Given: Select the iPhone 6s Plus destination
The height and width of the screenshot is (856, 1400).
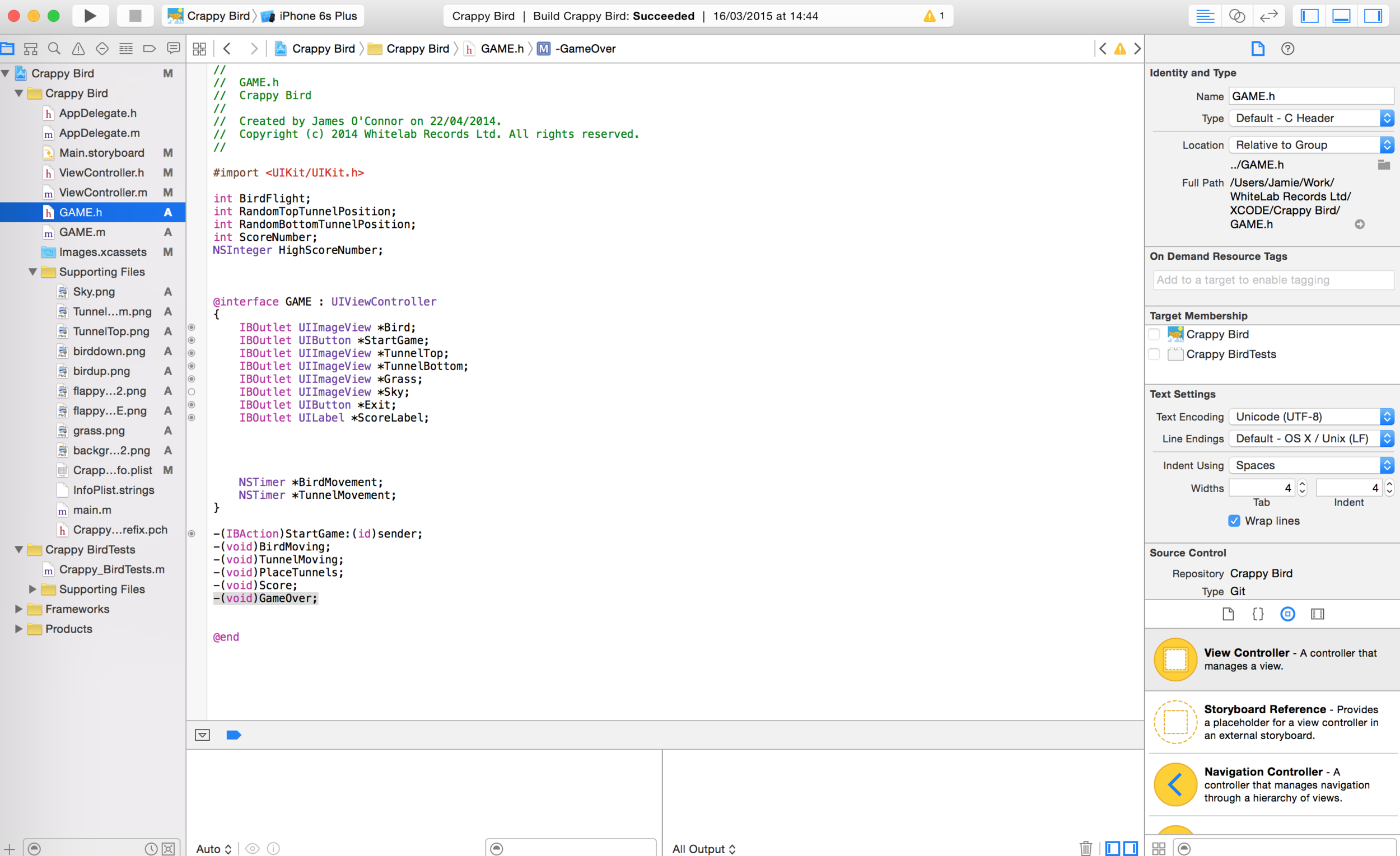Looking at the screenshot, I should point(310,16).
